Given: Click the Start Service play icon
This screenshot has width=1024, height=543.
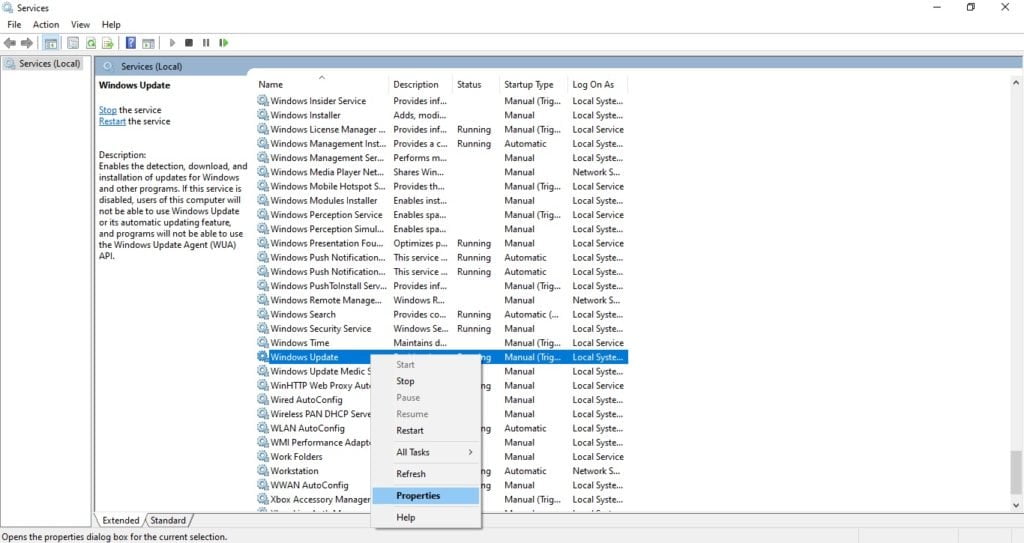Looking at the screenshot, I should pyautogui.click(x=172, y=43).
